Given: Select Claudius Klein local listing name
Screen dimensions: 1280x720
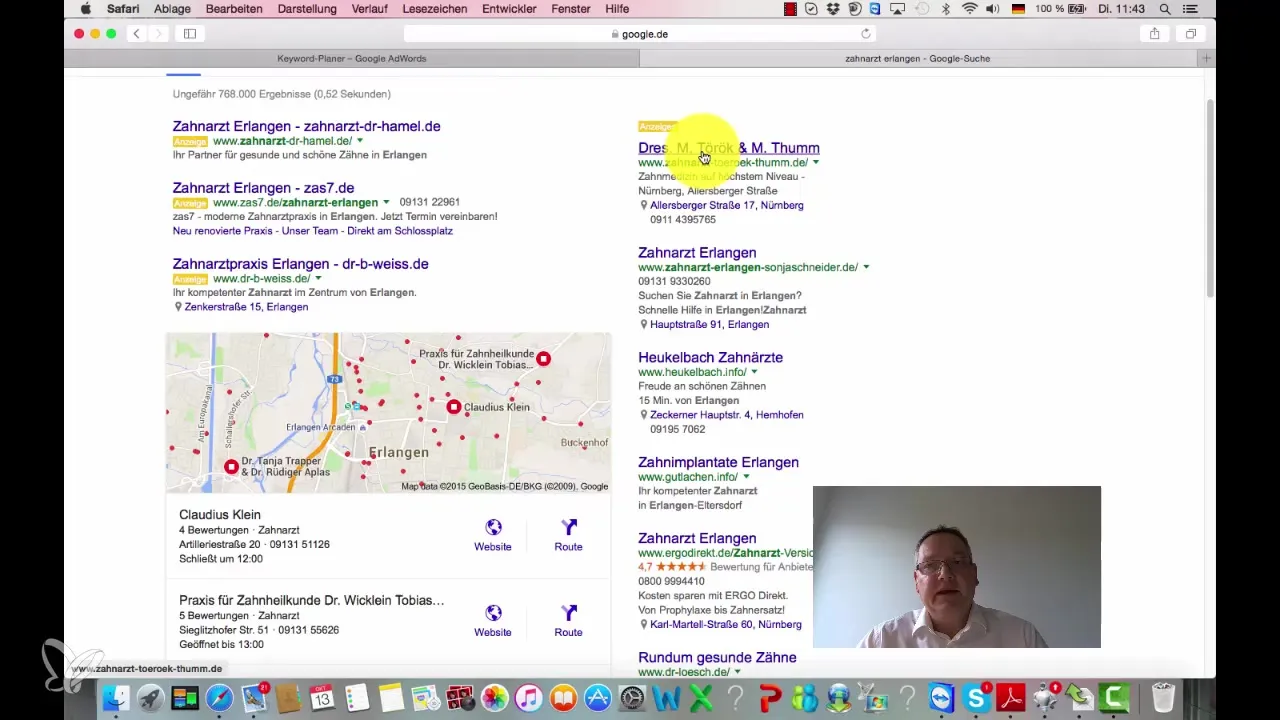Looking at the screenshot, I should pos(219,515).
